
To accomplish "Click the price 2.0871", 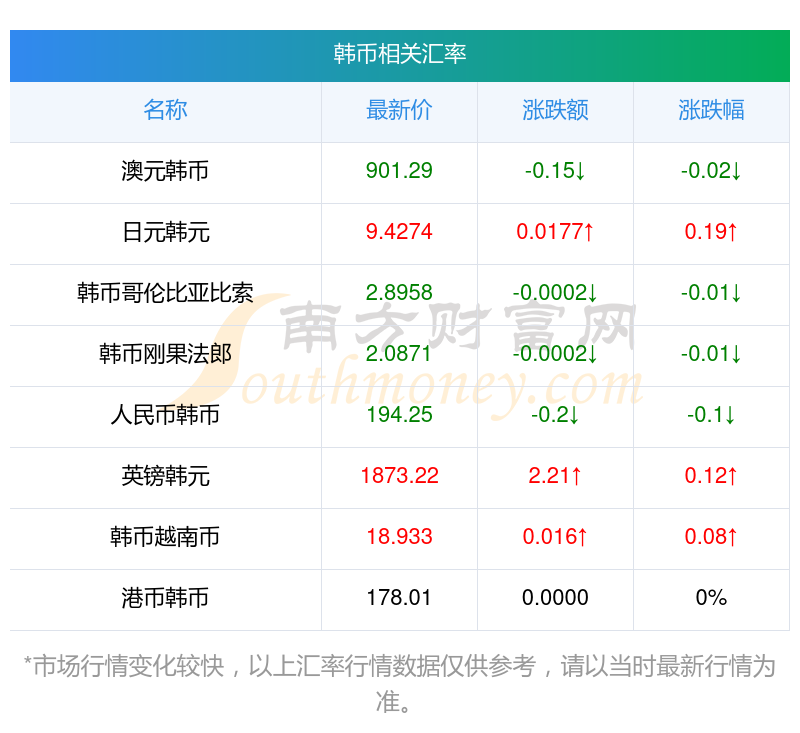I will pyautogui.click(x=399, y=354).
